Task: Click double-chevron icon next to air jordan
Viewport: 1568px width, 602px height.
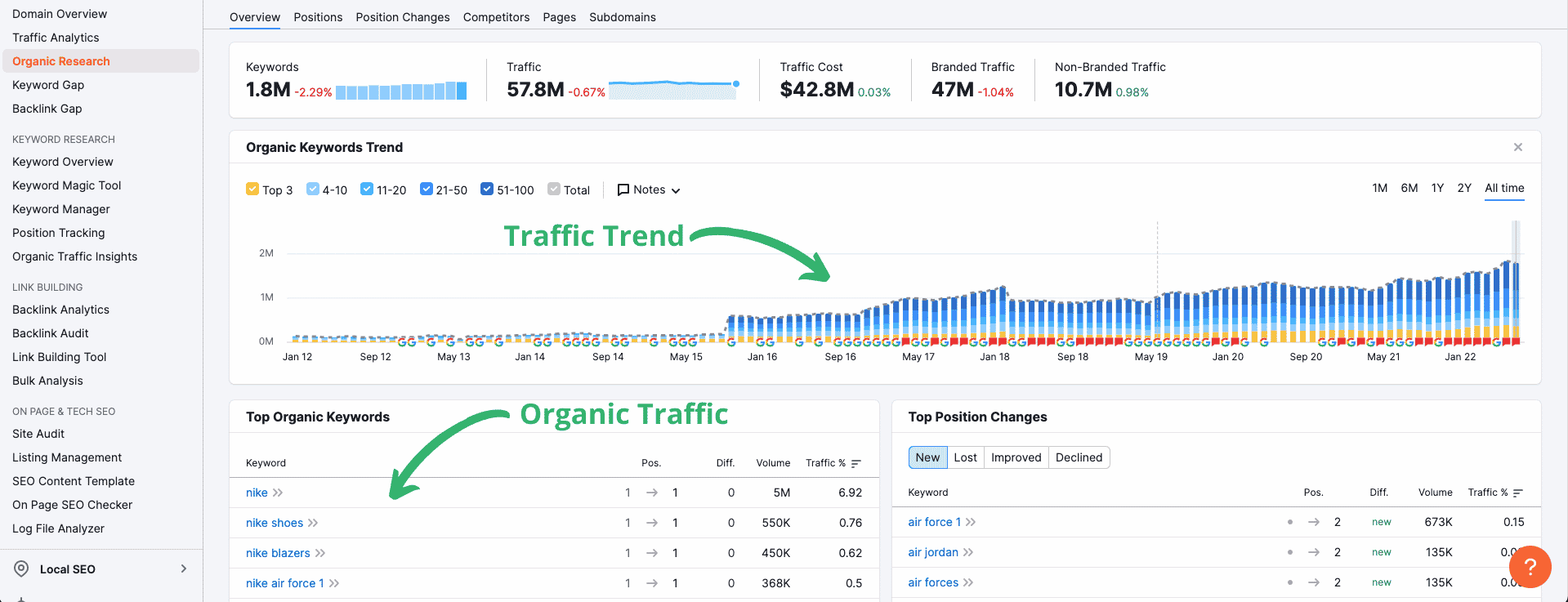Action: coord(968,552)
